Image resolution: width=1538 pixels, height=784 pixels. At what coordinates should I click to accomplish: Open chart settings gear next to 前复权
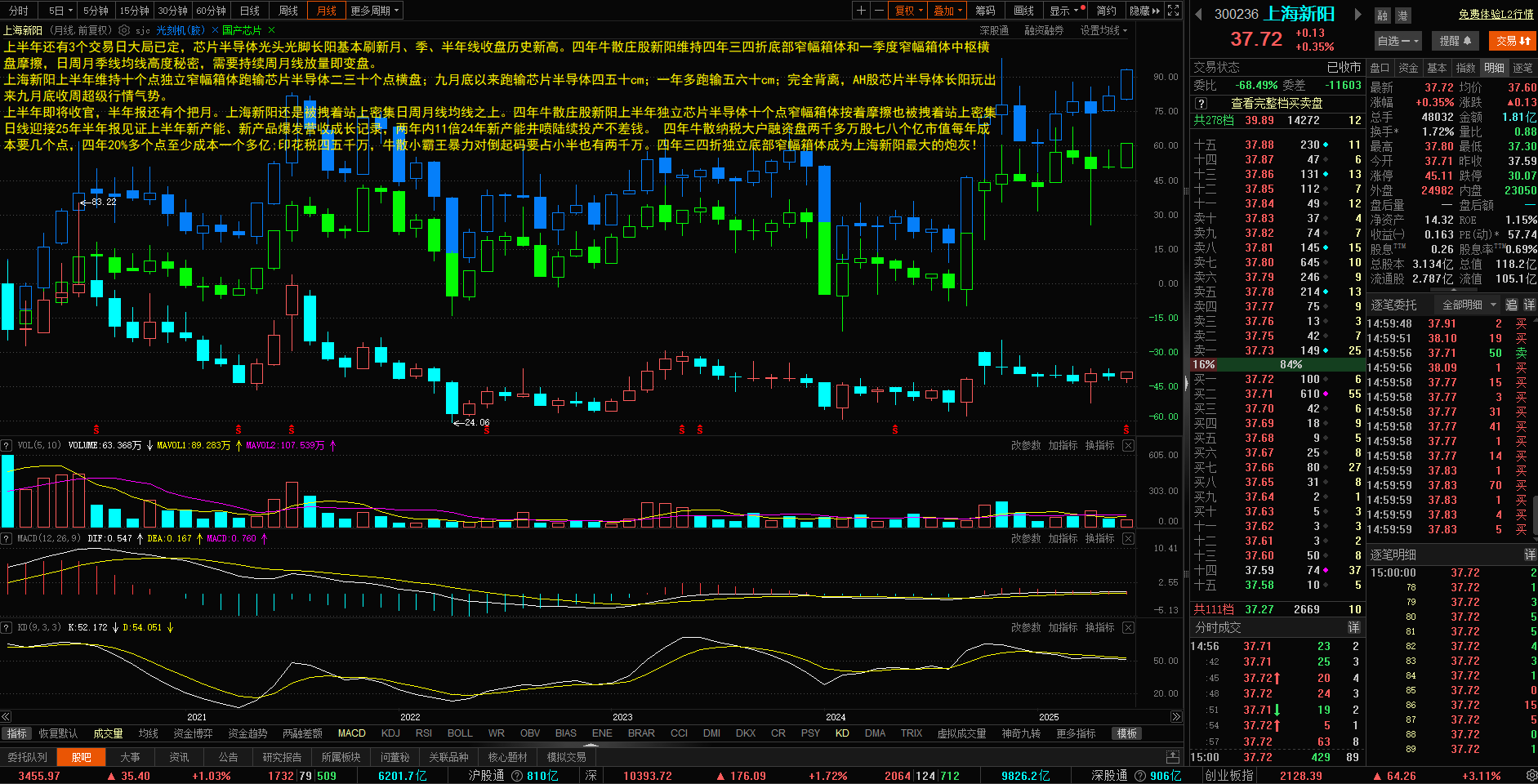[124, 30]
